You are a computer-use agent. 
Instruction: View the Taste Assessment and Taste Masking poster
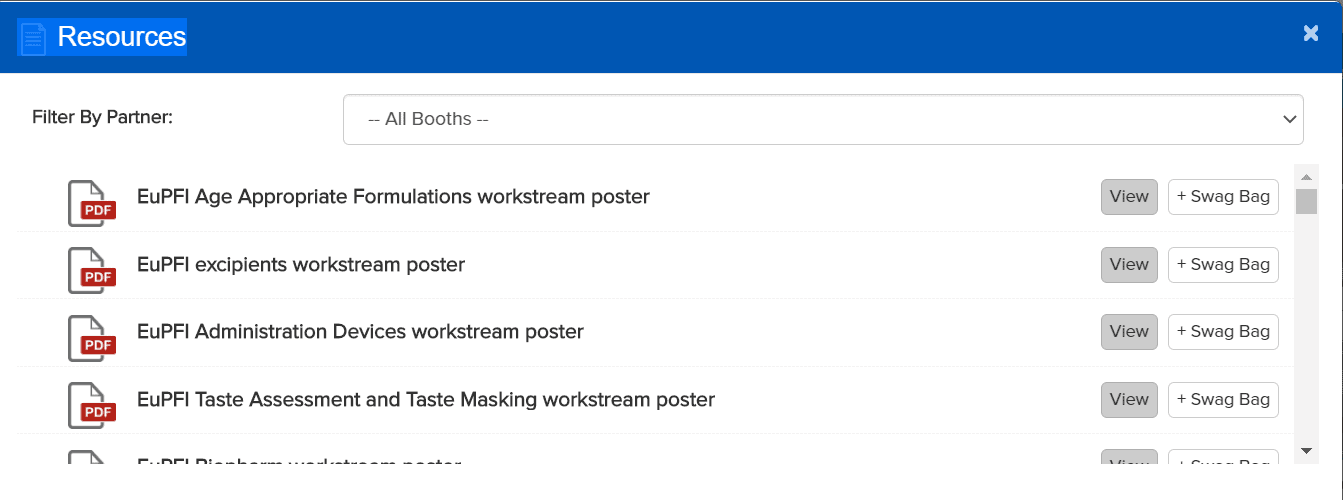point(1129,400)
